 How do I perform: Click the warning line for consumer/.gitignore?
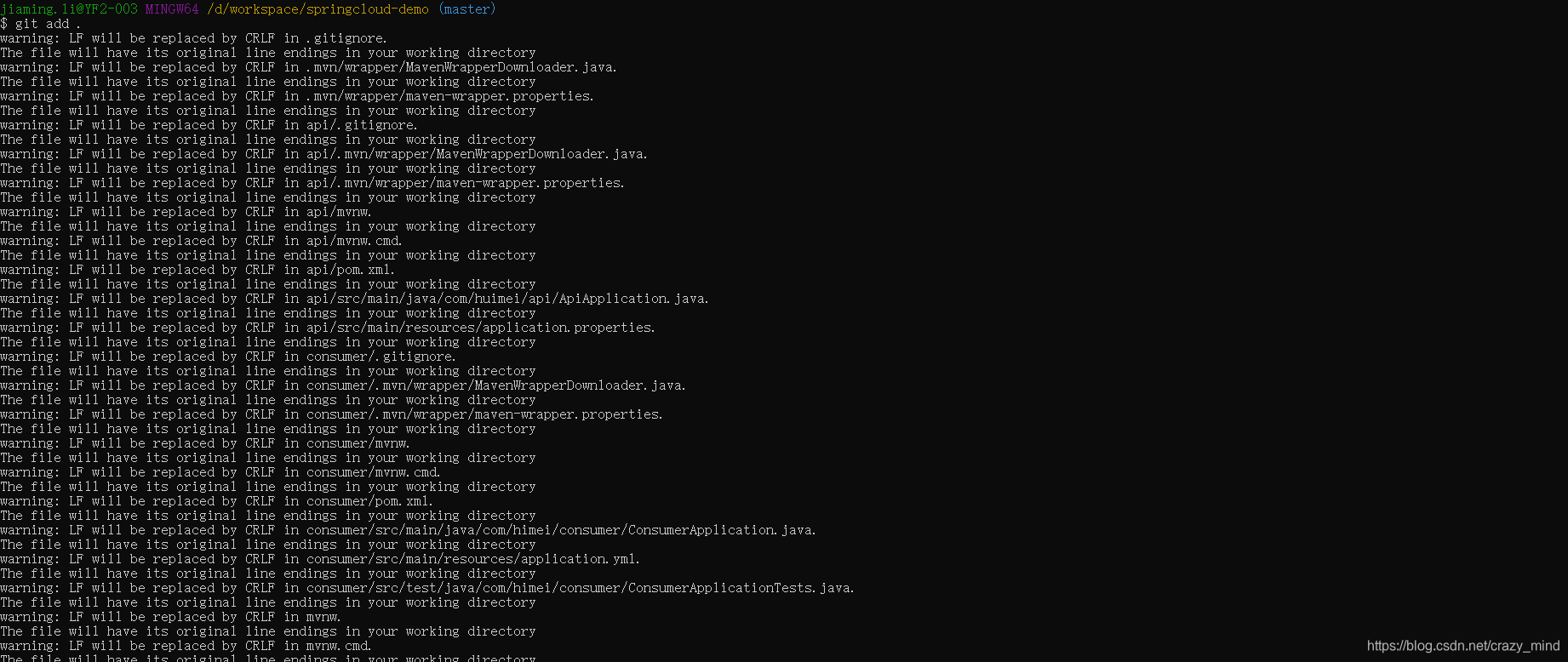click(228, 357)
